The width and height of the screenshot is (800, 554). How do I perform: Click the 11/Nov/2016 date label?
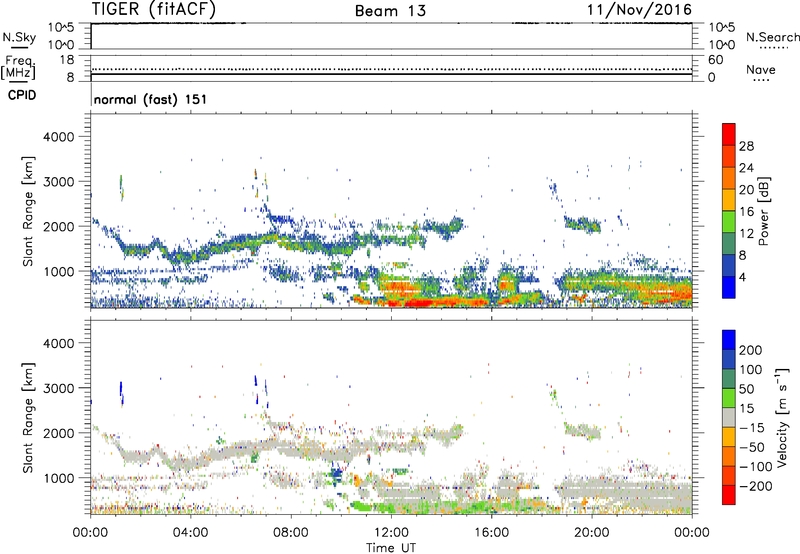[x=639, y=9]
